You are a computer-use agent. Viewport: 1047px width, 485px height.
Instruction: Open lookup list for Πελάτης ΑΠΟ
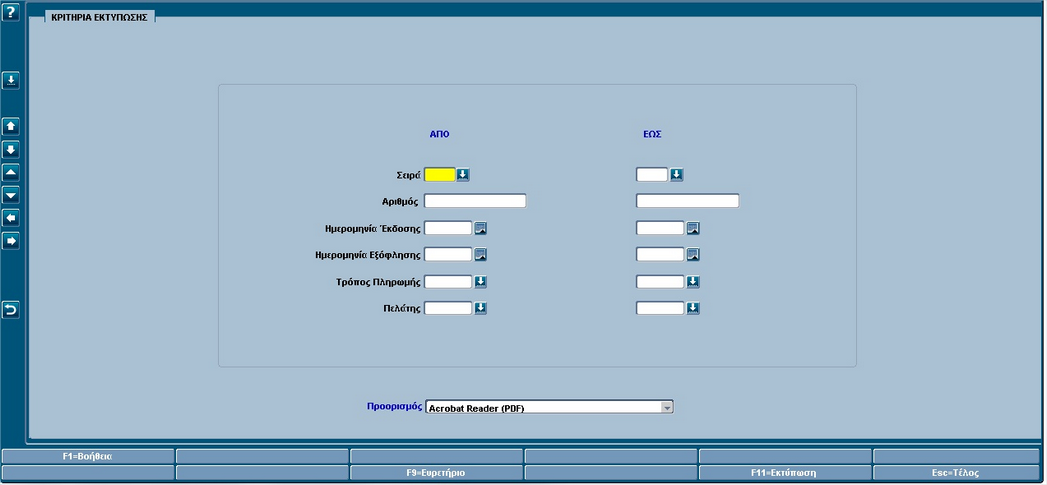pos(481,308)
